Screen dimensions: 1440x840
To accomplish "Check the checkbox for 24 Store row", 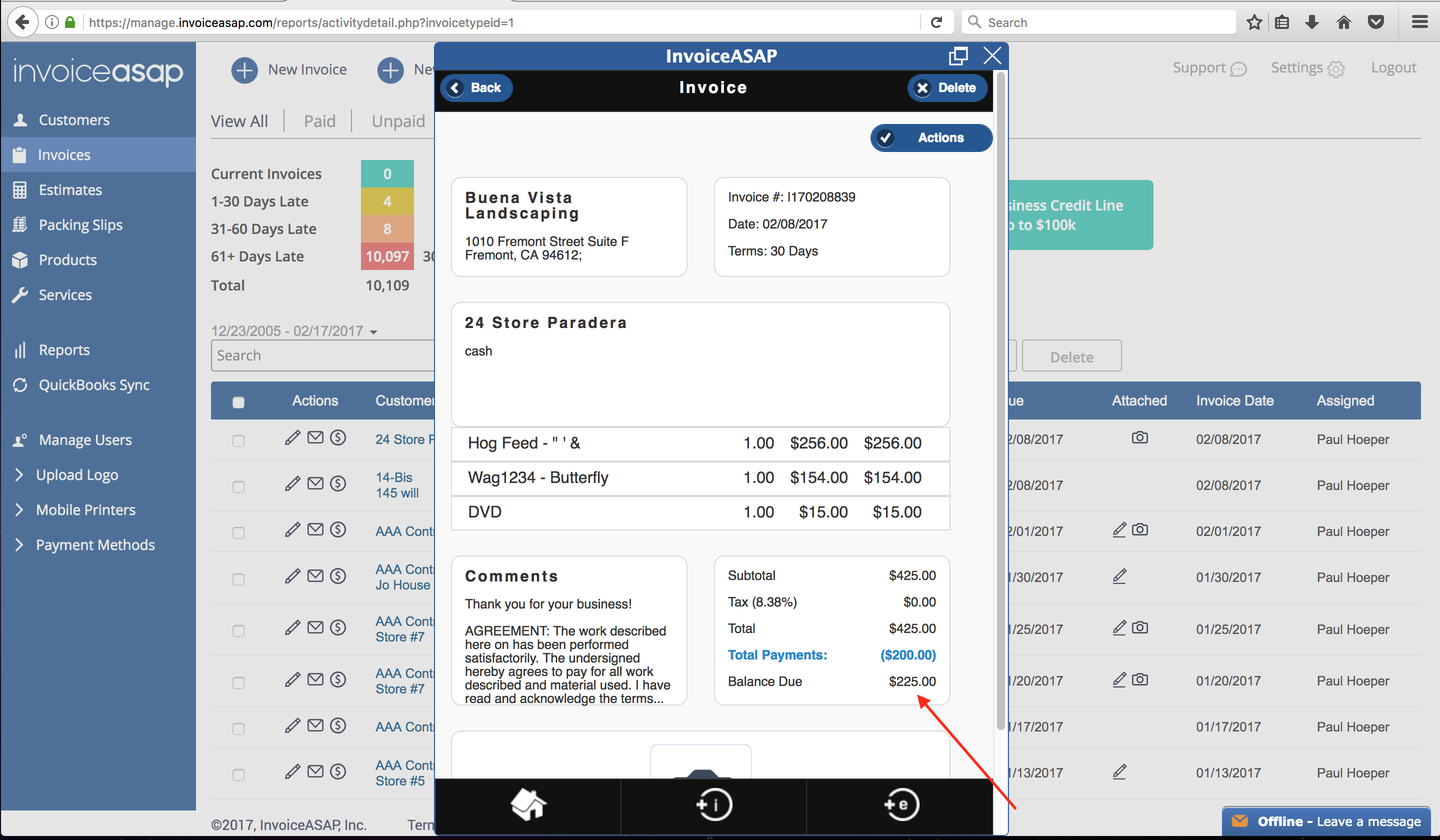I will [238, 440].
